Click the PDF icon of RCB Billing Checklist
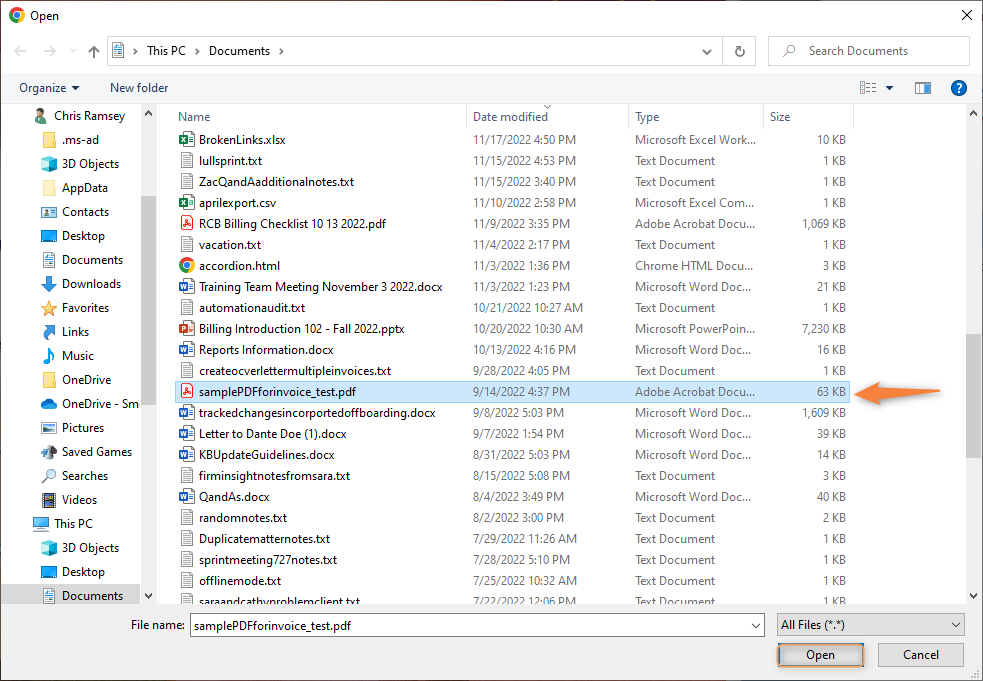 (x=186, y=224)
